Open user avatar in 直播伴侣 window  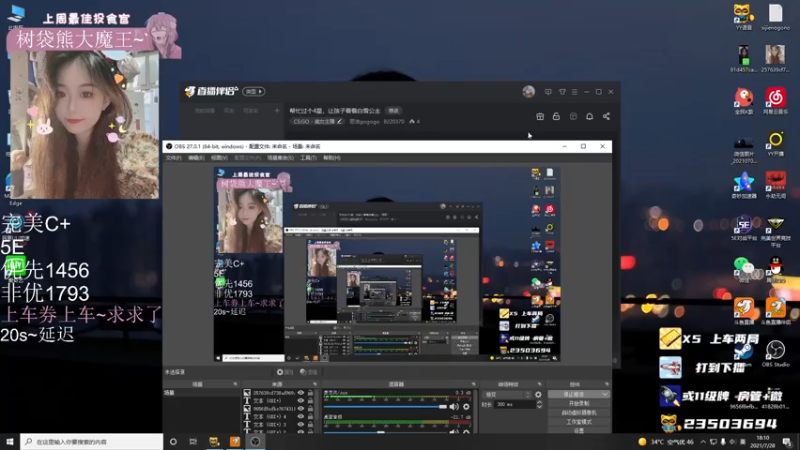[528, 92]
